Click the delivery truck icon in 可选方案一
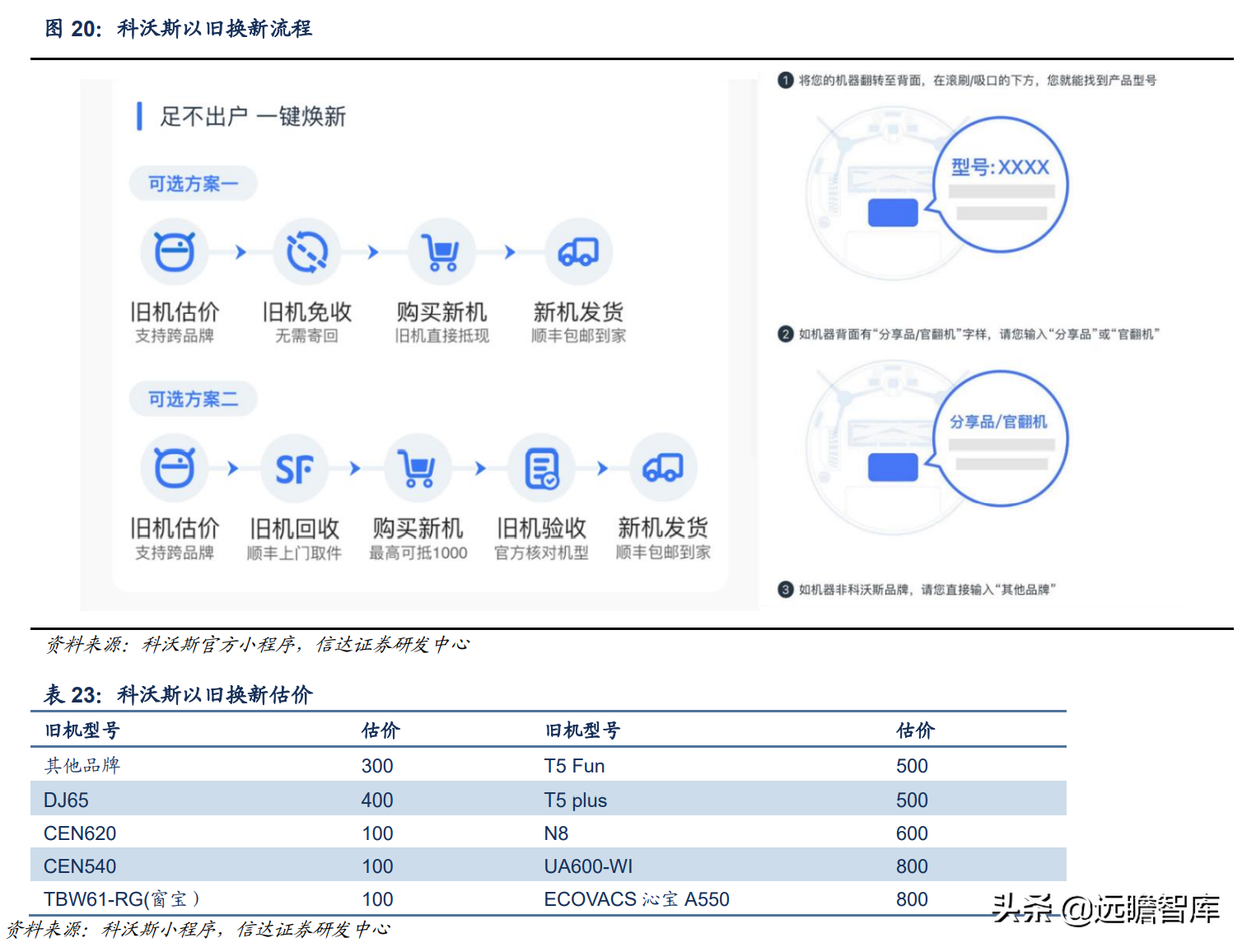1247x952 pixels. tap(578, 252)
